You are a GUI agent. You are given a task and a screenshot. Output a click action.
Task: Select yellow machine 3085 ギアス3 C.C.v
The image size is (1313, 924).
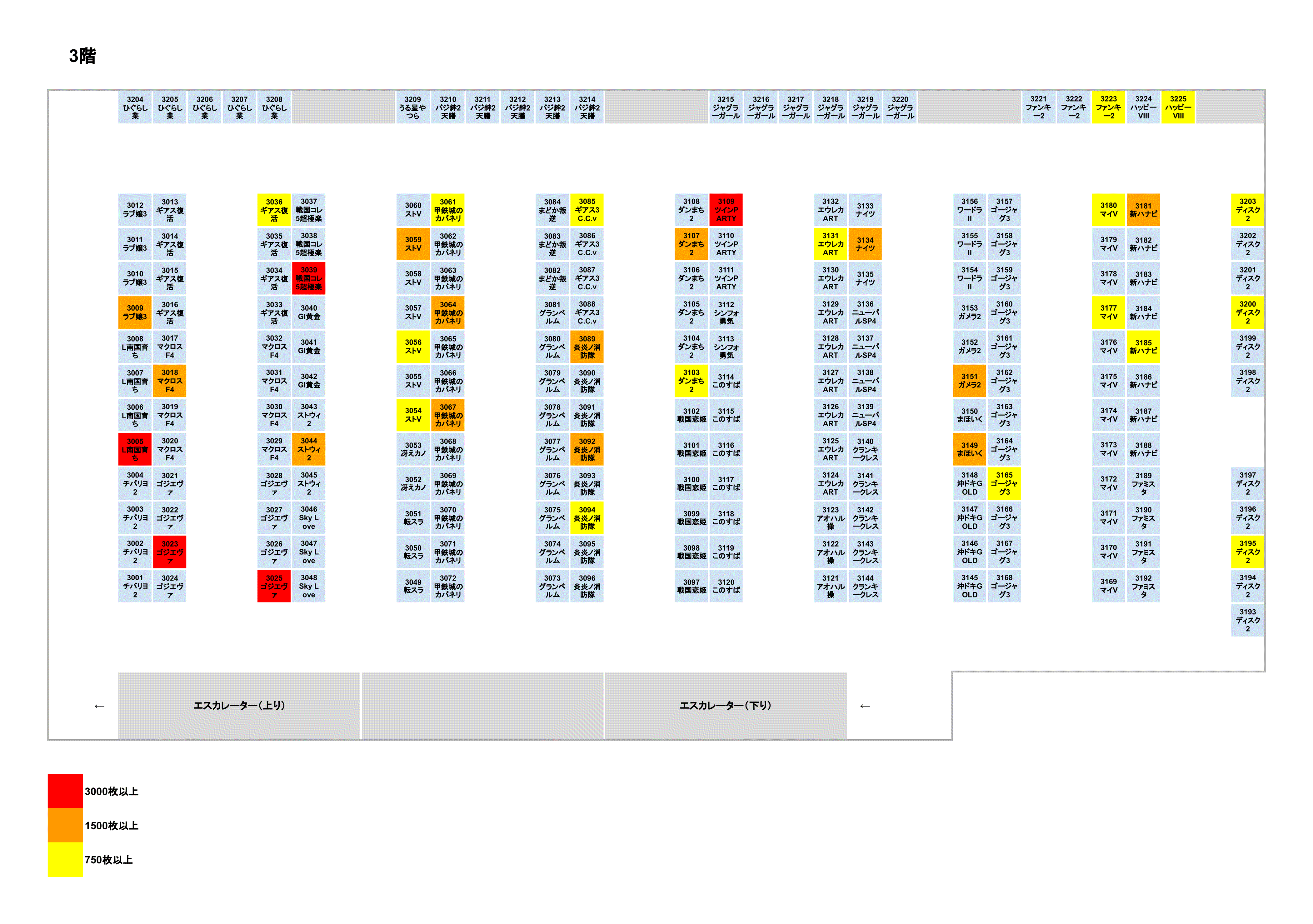[587, 210]
